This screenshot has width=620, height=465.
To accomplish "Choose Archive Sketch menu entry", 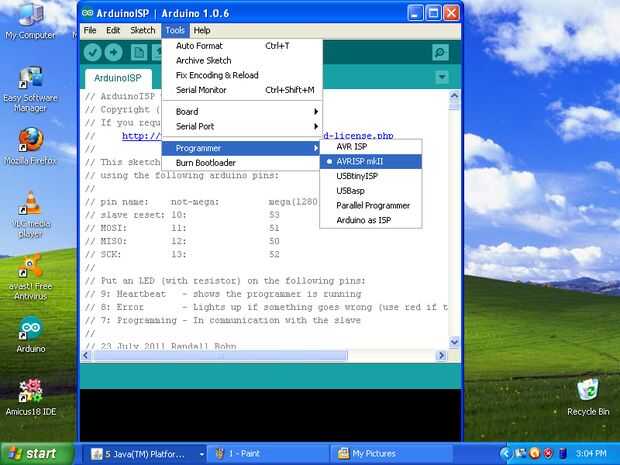I will (242, 60).
